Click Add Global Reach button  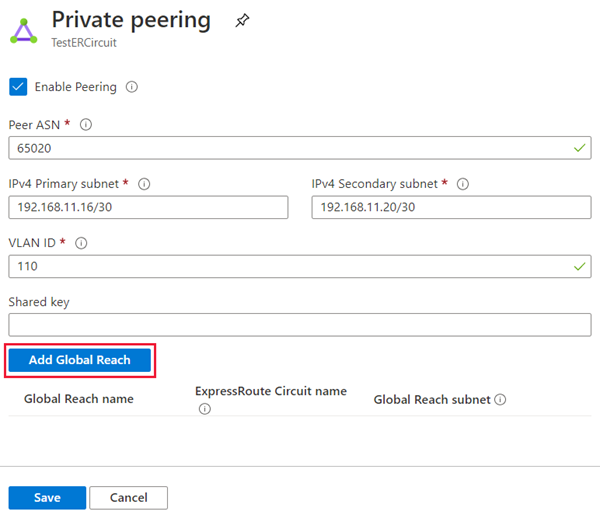(80, 360)
